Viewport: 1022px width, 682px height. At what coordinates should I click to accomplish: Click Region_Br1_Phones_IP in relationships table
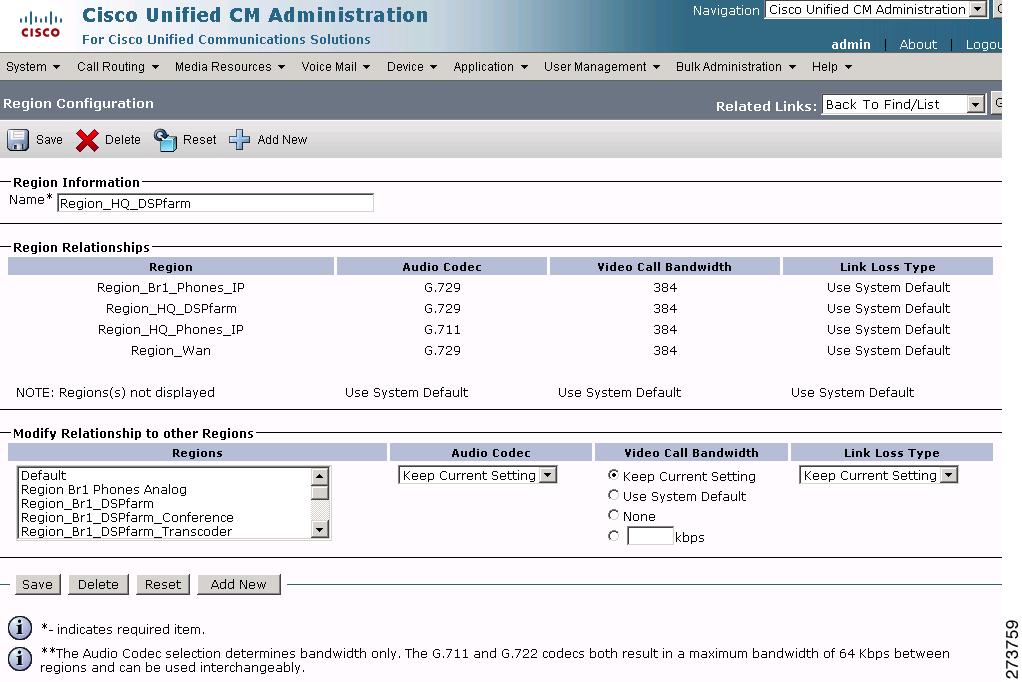coord(171,288)
